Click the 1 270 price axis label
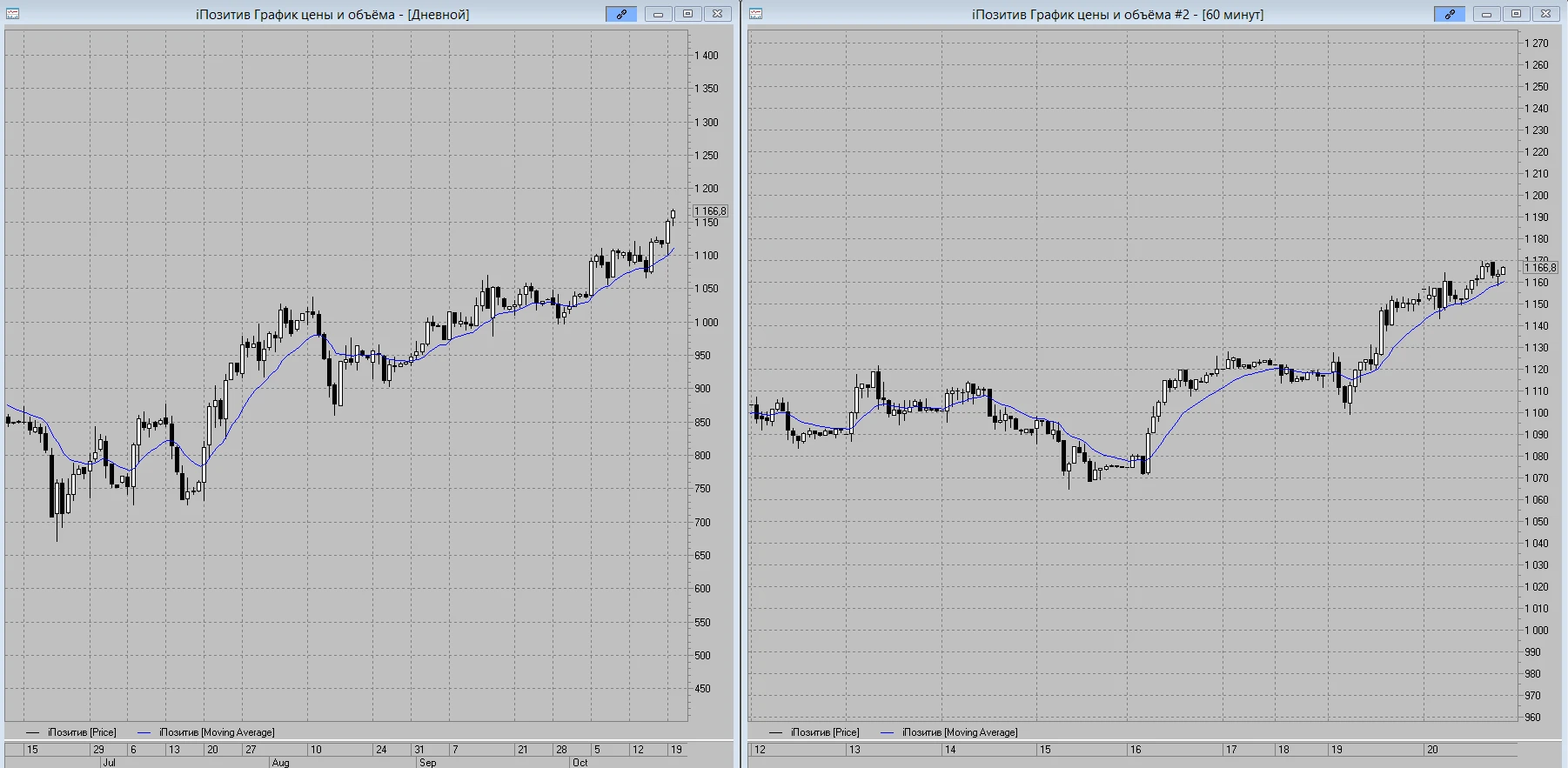 tap(1537, 43)
